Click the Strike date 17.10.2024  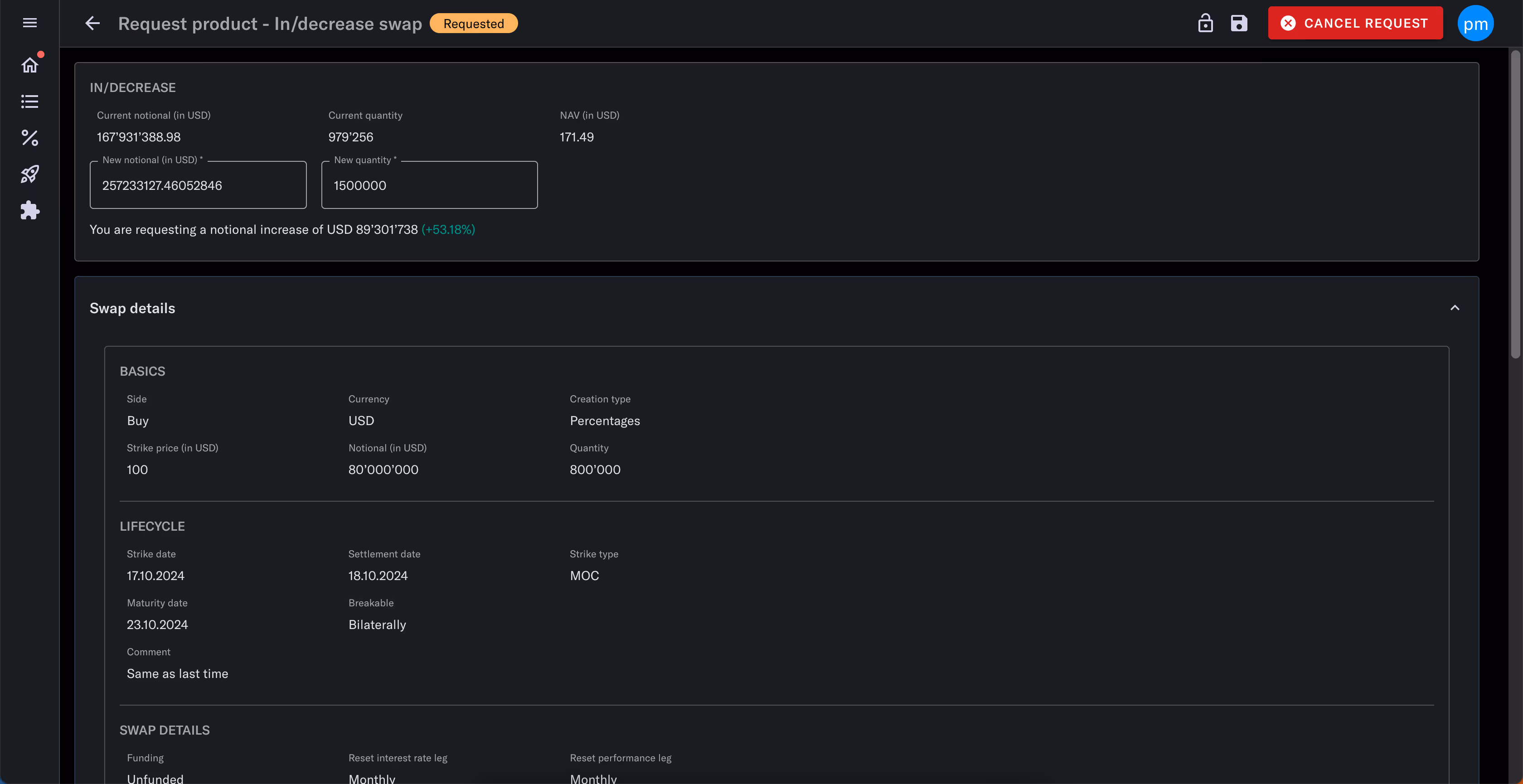pyautogui.click(x=155, y=576)
